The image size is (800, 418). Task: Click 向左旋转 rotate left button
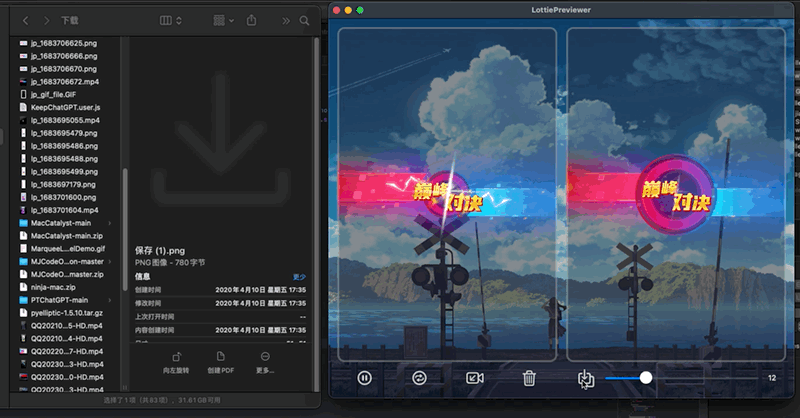[x=176, y=363]
